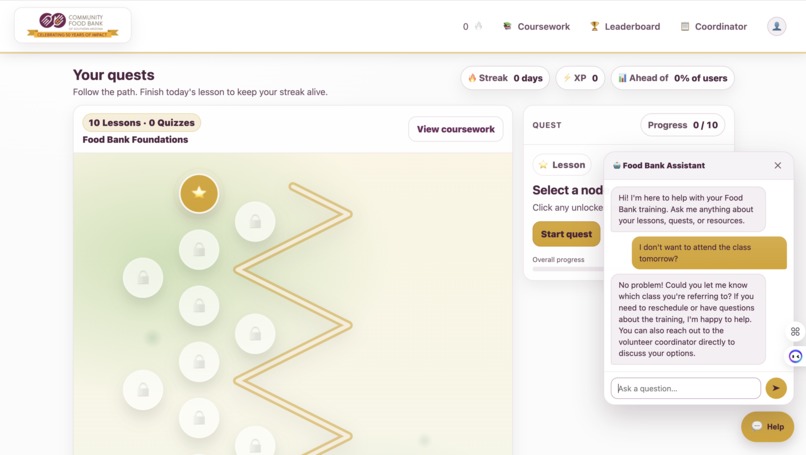Open the Help button

point(767,426)
